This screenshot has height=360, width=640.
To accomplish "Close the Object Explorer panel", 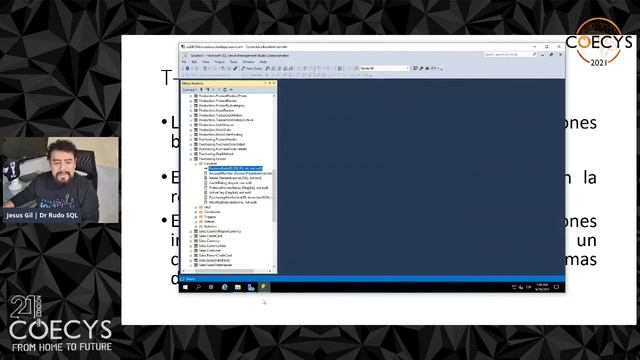I will [x=274, y=83].
